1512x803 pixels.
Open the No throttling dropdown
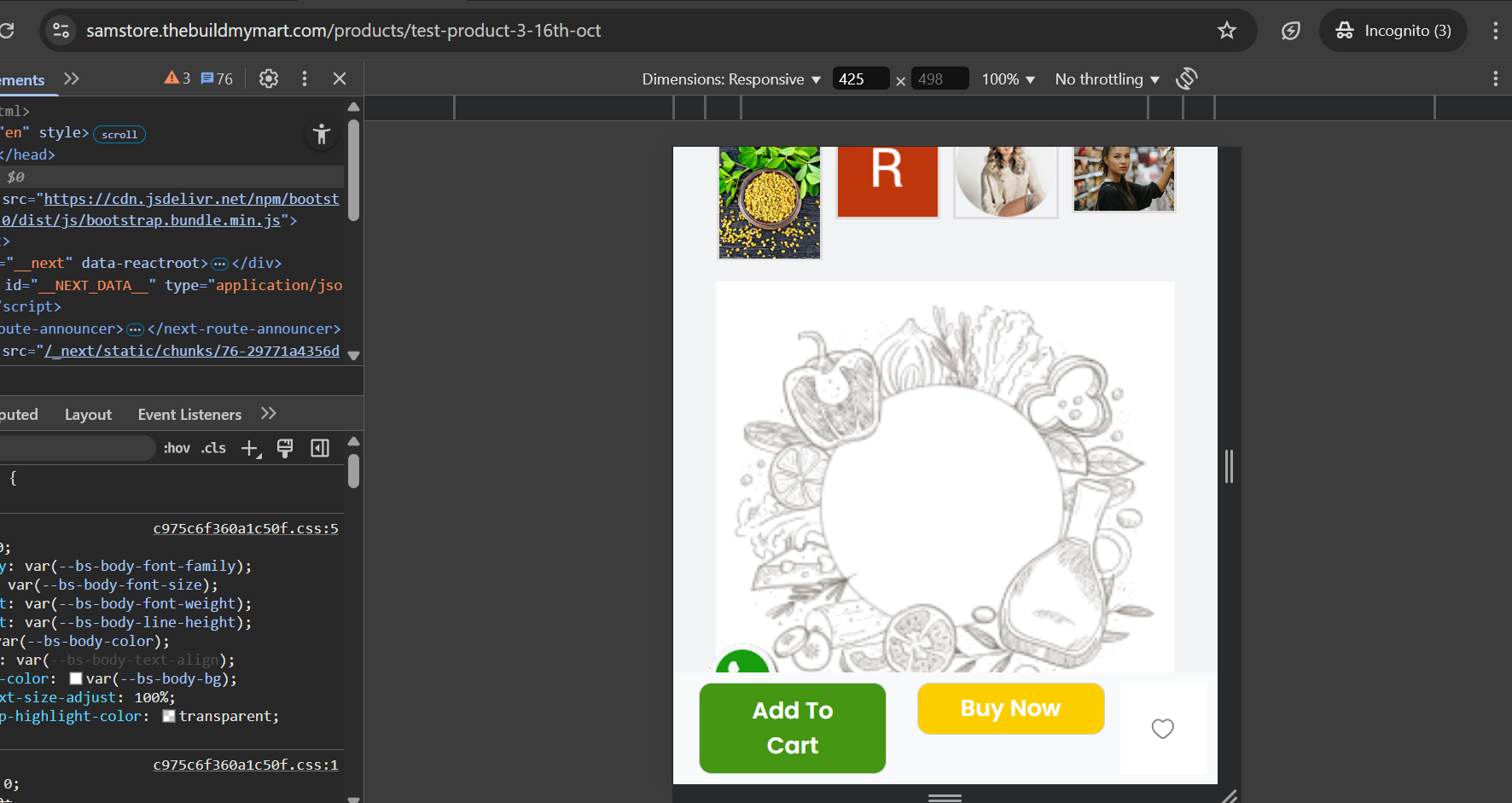(x=1107, y=79)
